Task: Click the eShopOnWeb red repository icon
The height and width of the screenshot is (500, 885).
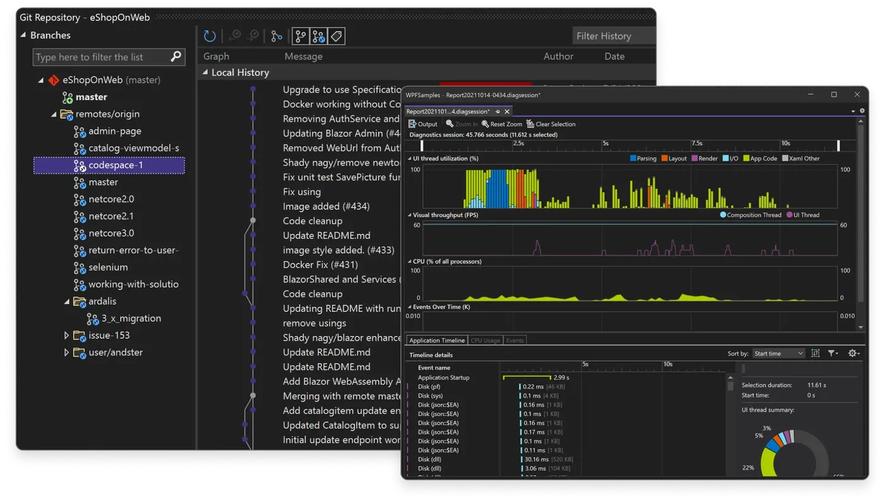Action: [54, 80]
